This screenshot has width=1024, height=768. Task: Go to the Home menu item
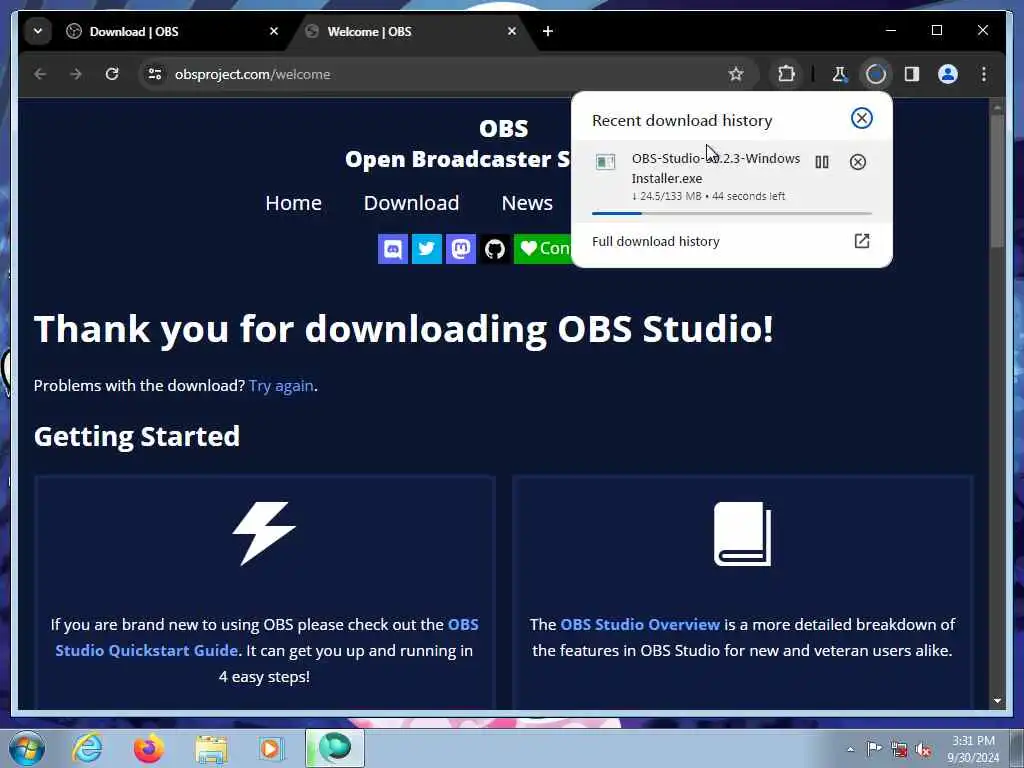pos(293,203)
